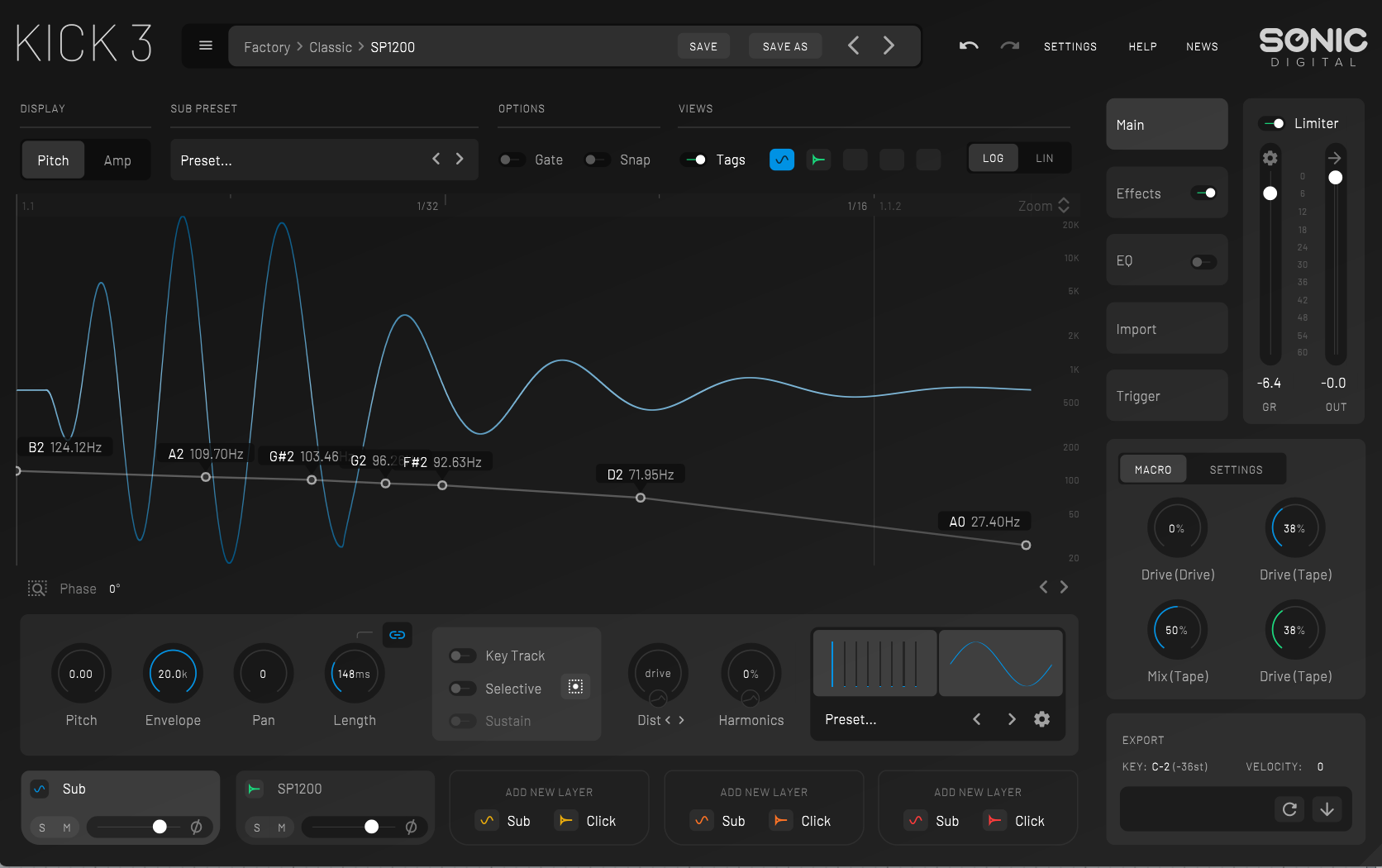Select LOG frequency scale
Viewport: 1382px width, 868px height.
(x=994, y=158)
